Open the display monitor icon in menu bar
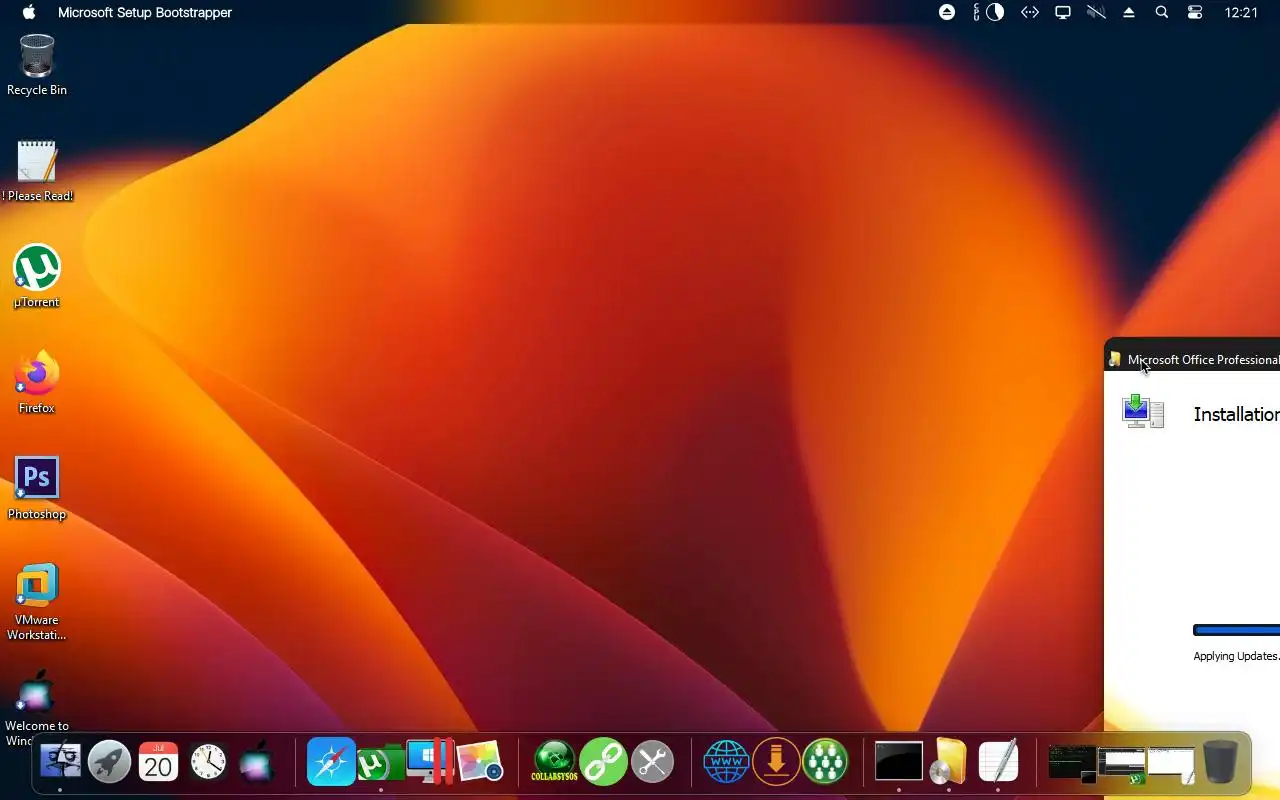Image resolution: width=1280 pixels, height=800 pixels. tap(1063, 12)
